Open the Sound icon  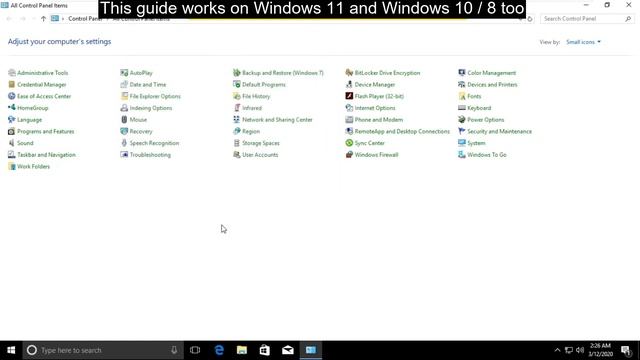click(x=12, y=143)
